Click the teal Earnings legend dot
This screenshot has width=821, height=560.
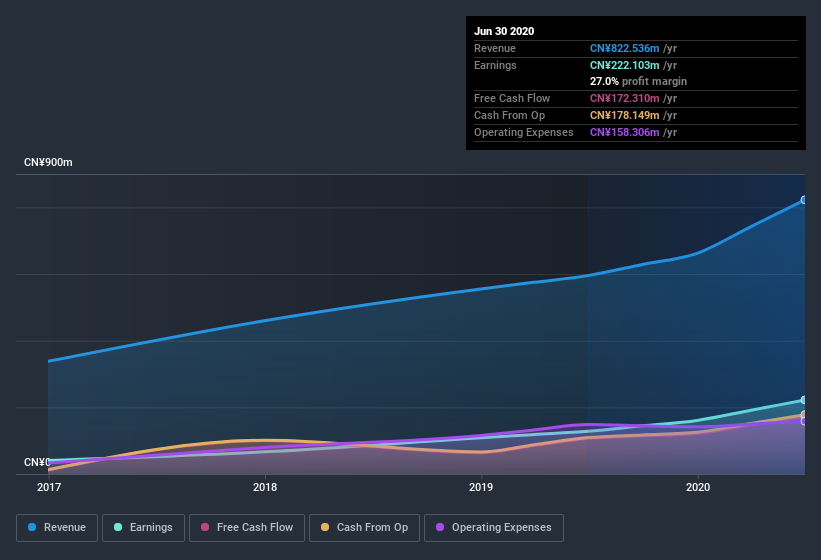pos(118,527)
